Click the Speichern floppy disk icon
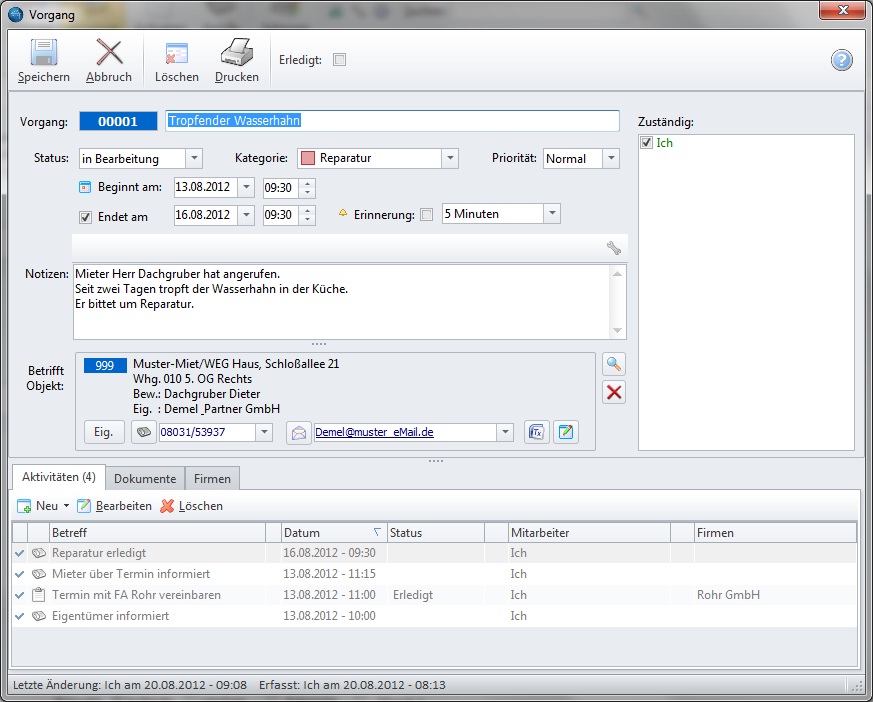Viewport: 873px width, 702px height. 43,52
